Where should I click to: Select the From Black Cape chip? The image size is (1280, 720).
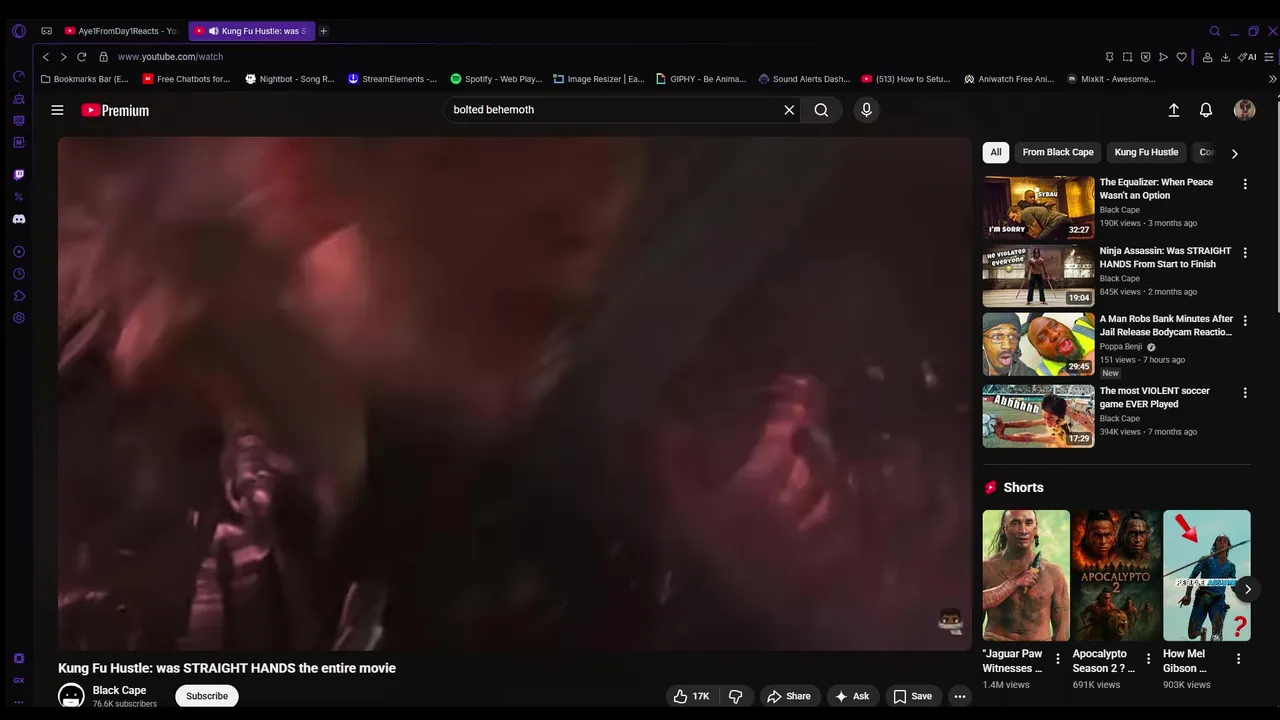point(1058,152)
